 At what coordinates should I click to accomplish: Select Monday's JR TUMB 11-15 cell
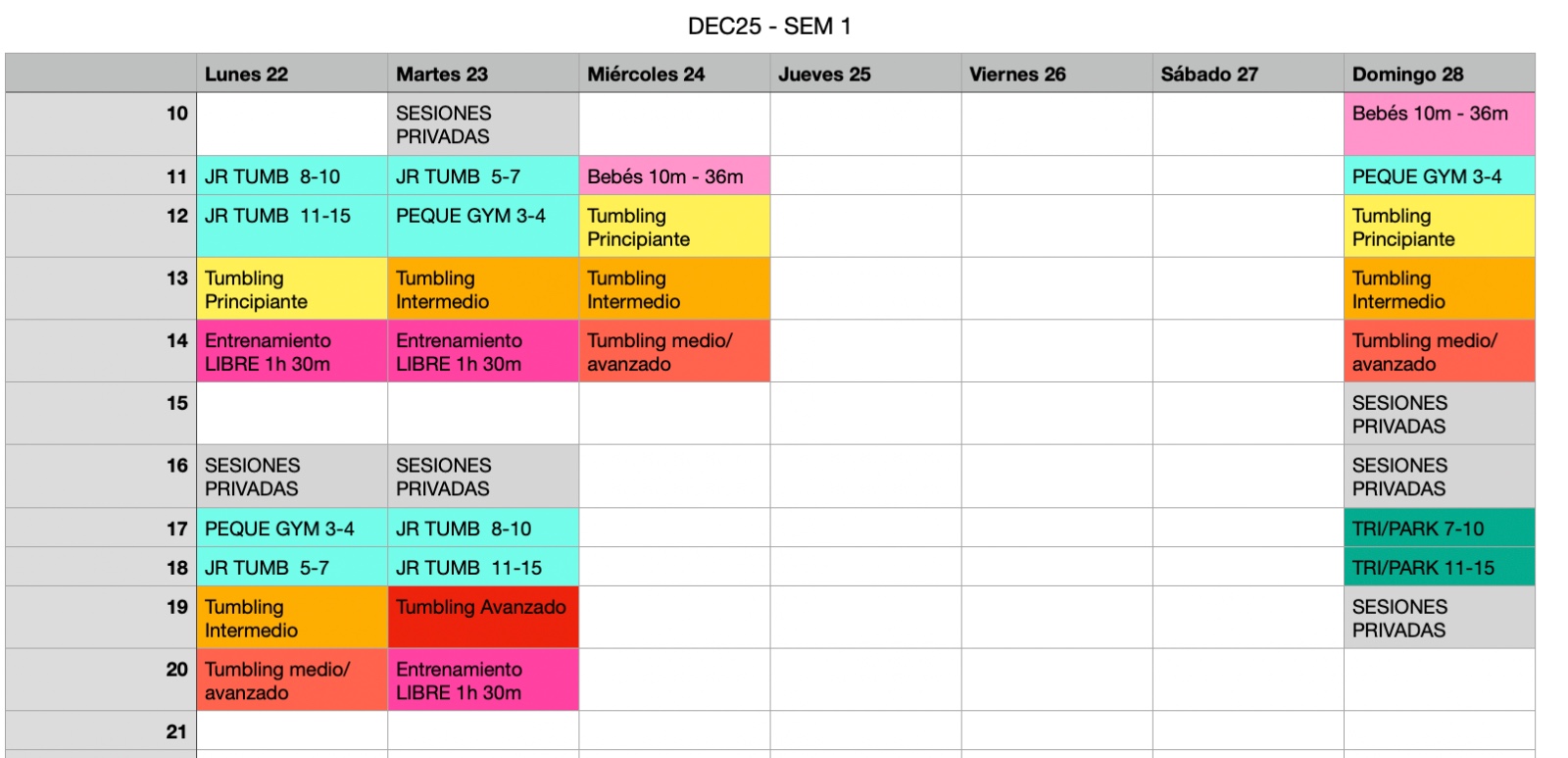pos(291,226)
